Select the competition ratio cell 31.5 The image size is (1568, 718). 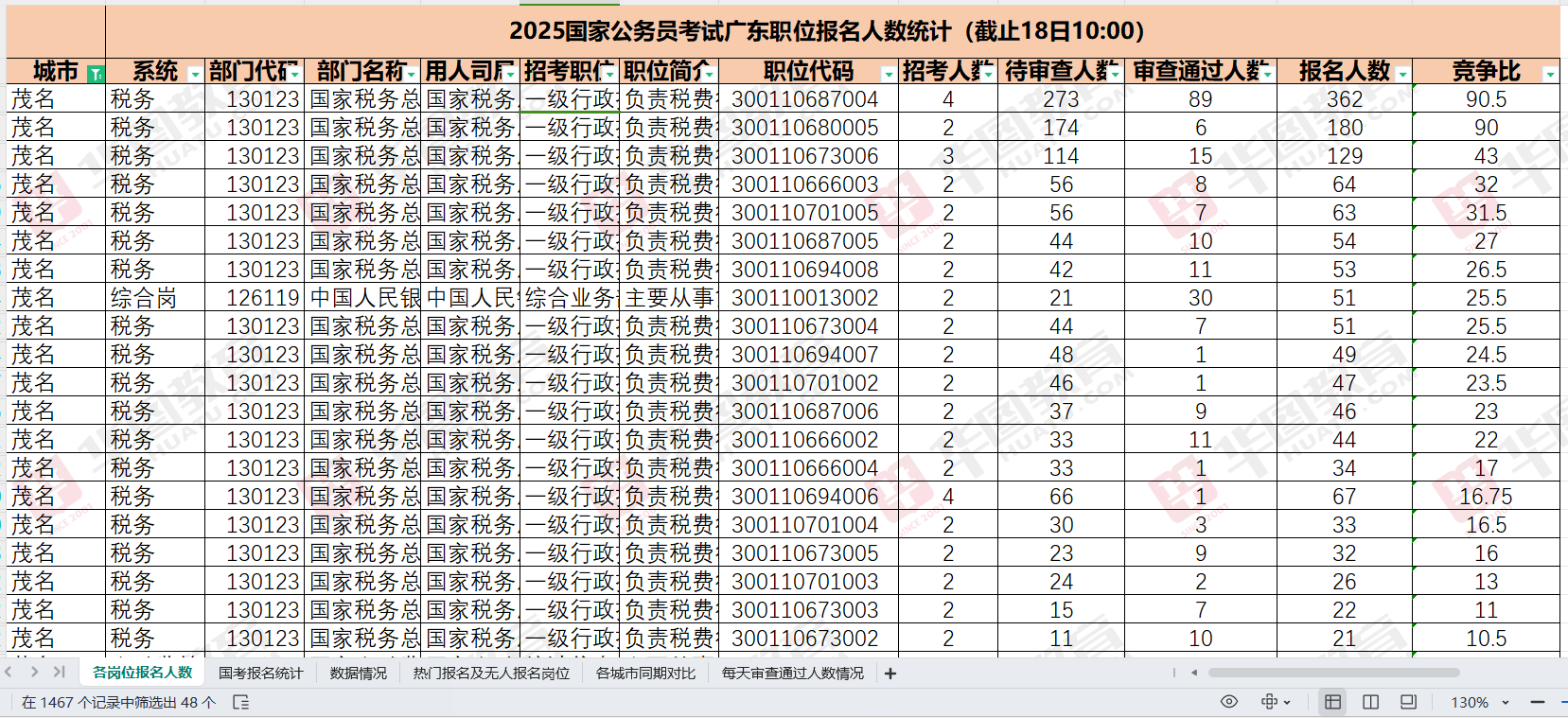(x=1486, y=213)
